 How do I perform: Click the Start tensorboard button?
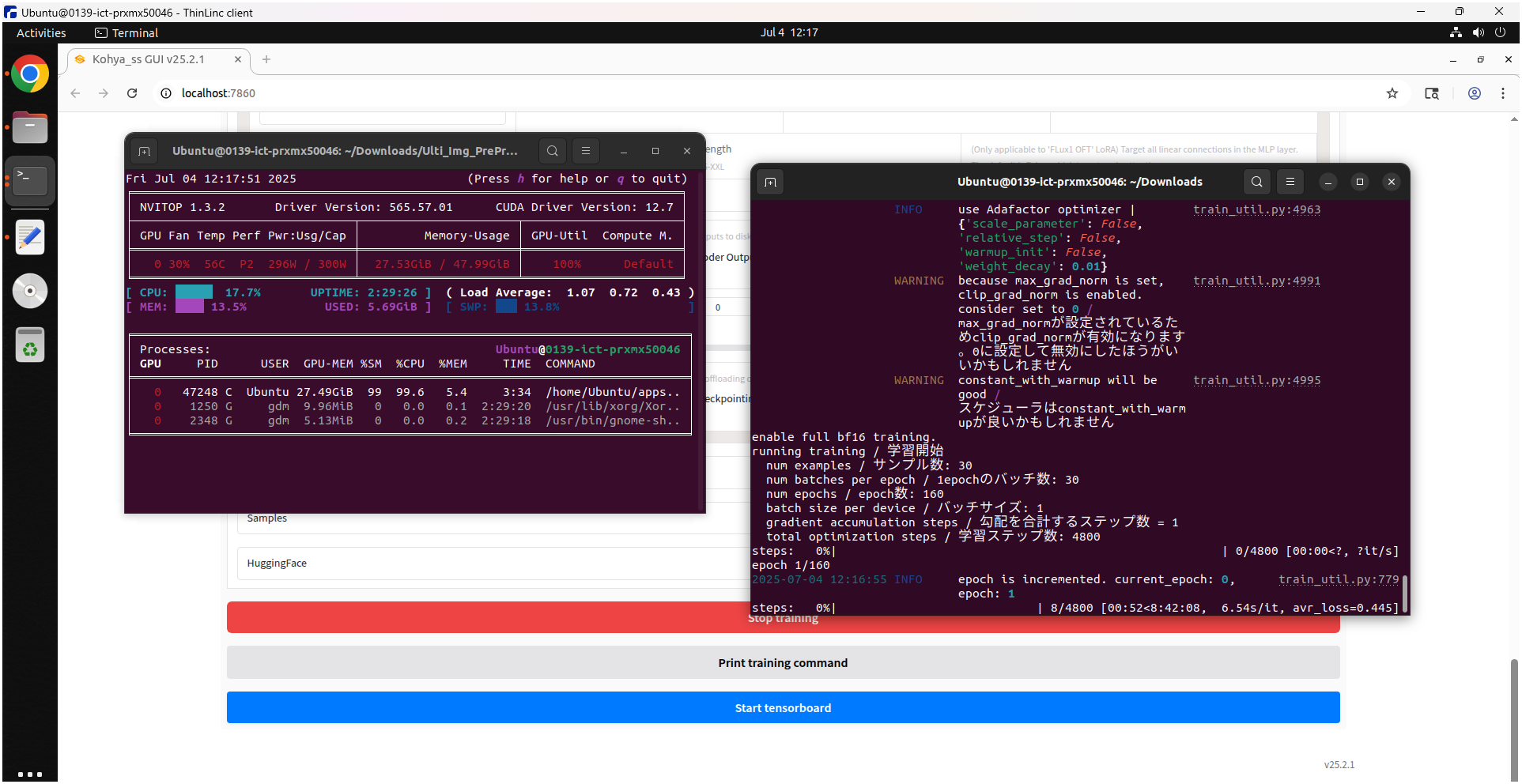(x=783, y=708)
